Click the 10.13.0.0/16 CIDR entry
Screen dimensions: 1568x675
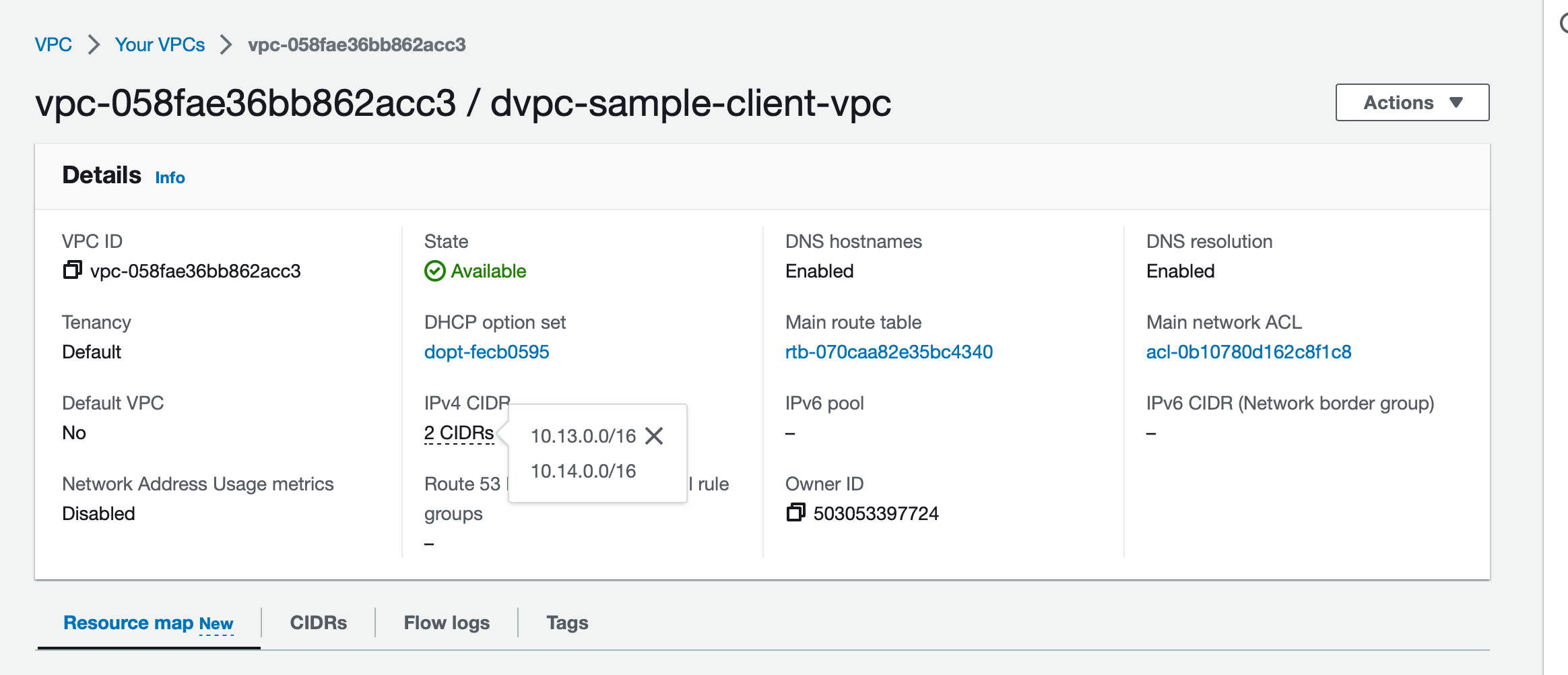(583, 437)
